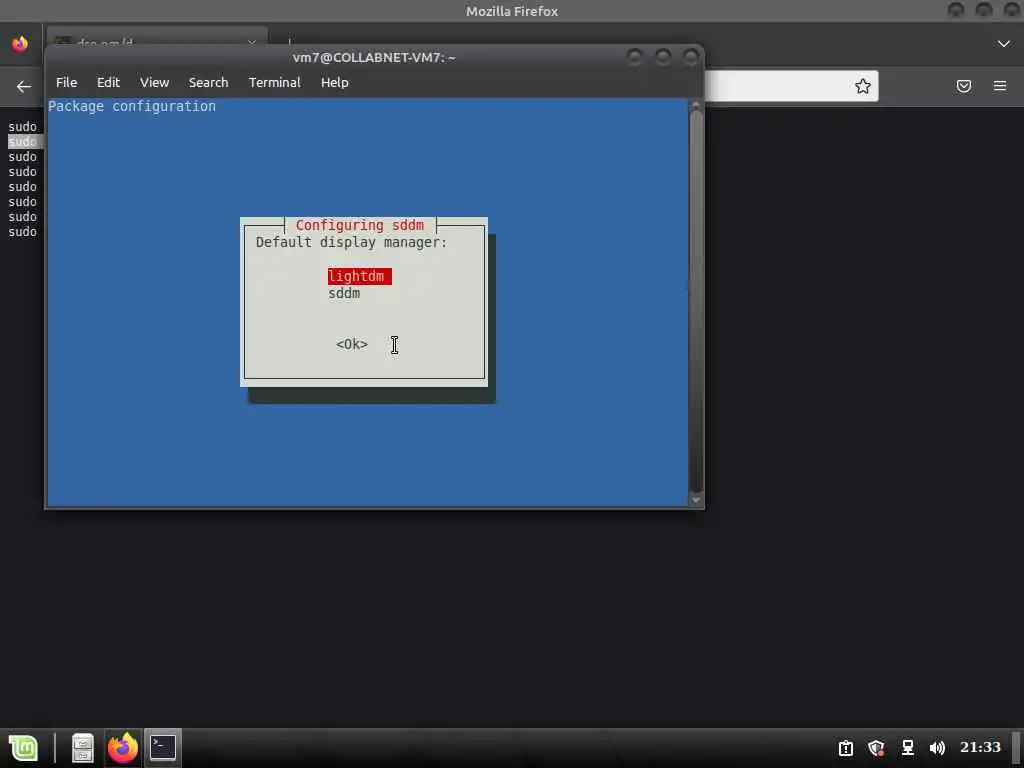Open the Firefox Pocket save icon
Viewport: 1024px width, 768px height.
963,86
